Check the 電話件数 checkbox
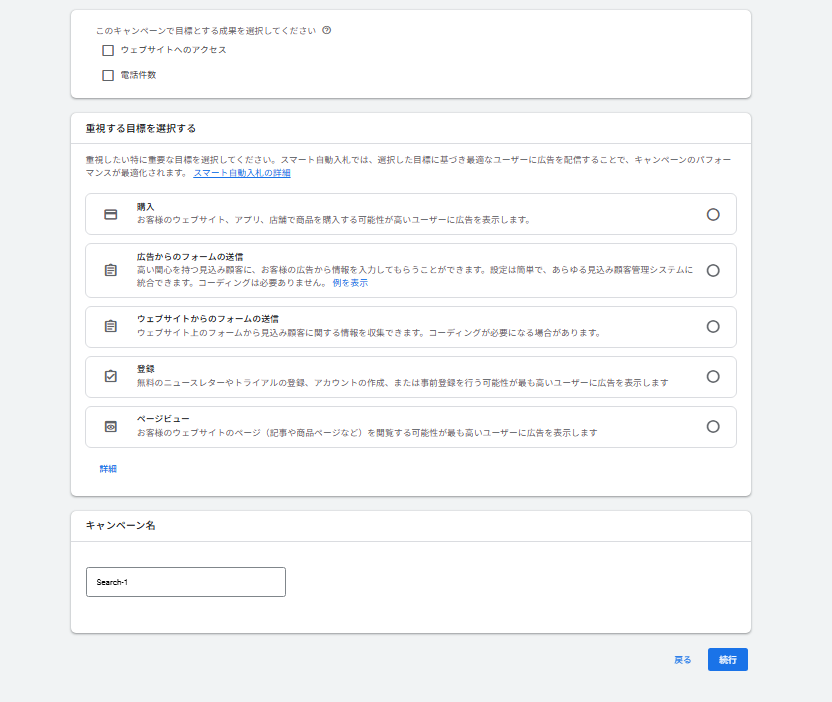Screen dimensions: 832x702 pyautogui.click(x=107, y=74)
